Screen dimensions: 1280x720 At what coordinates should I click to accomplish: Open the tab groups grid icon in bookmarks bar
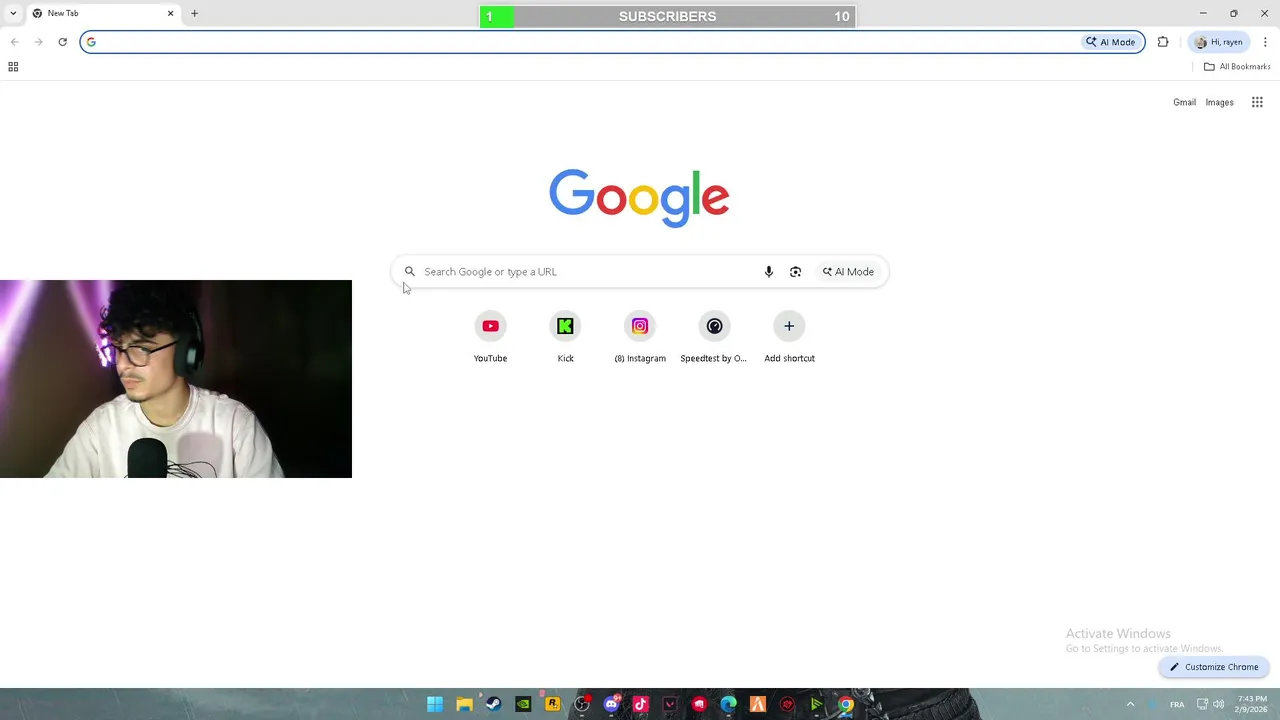13,67
